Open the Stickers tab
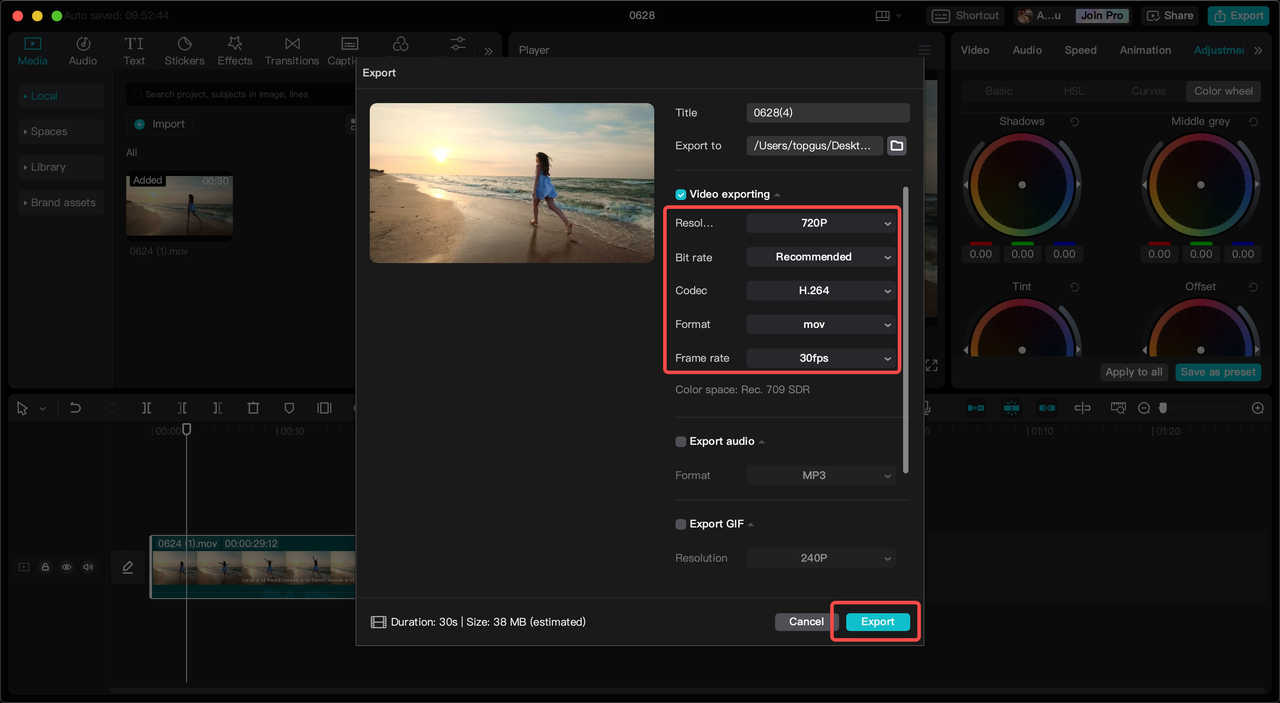The image size is (1280, 703). tap(184, 51)
